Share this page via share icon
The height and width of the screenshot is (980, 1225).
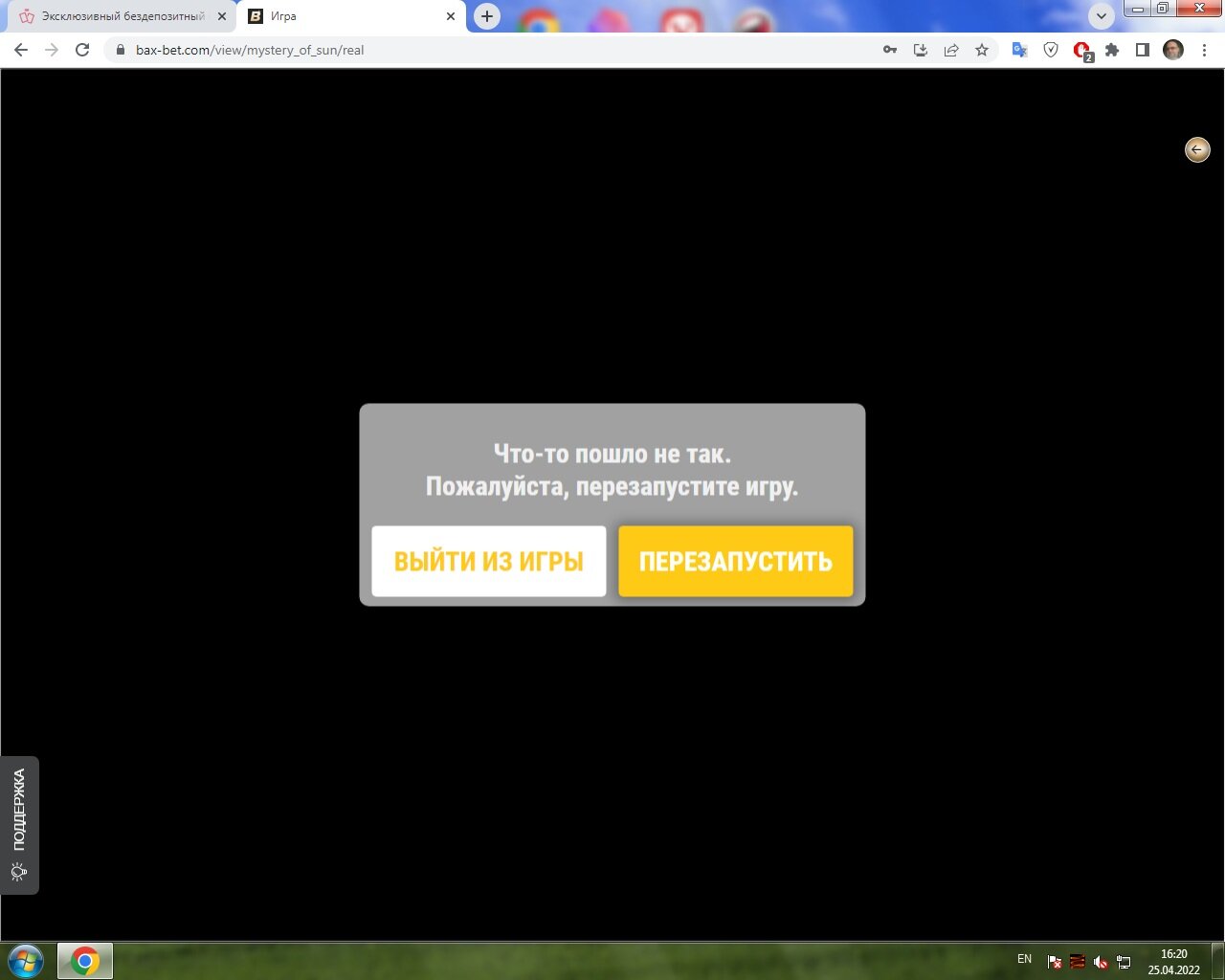click(x=951, y=50)
